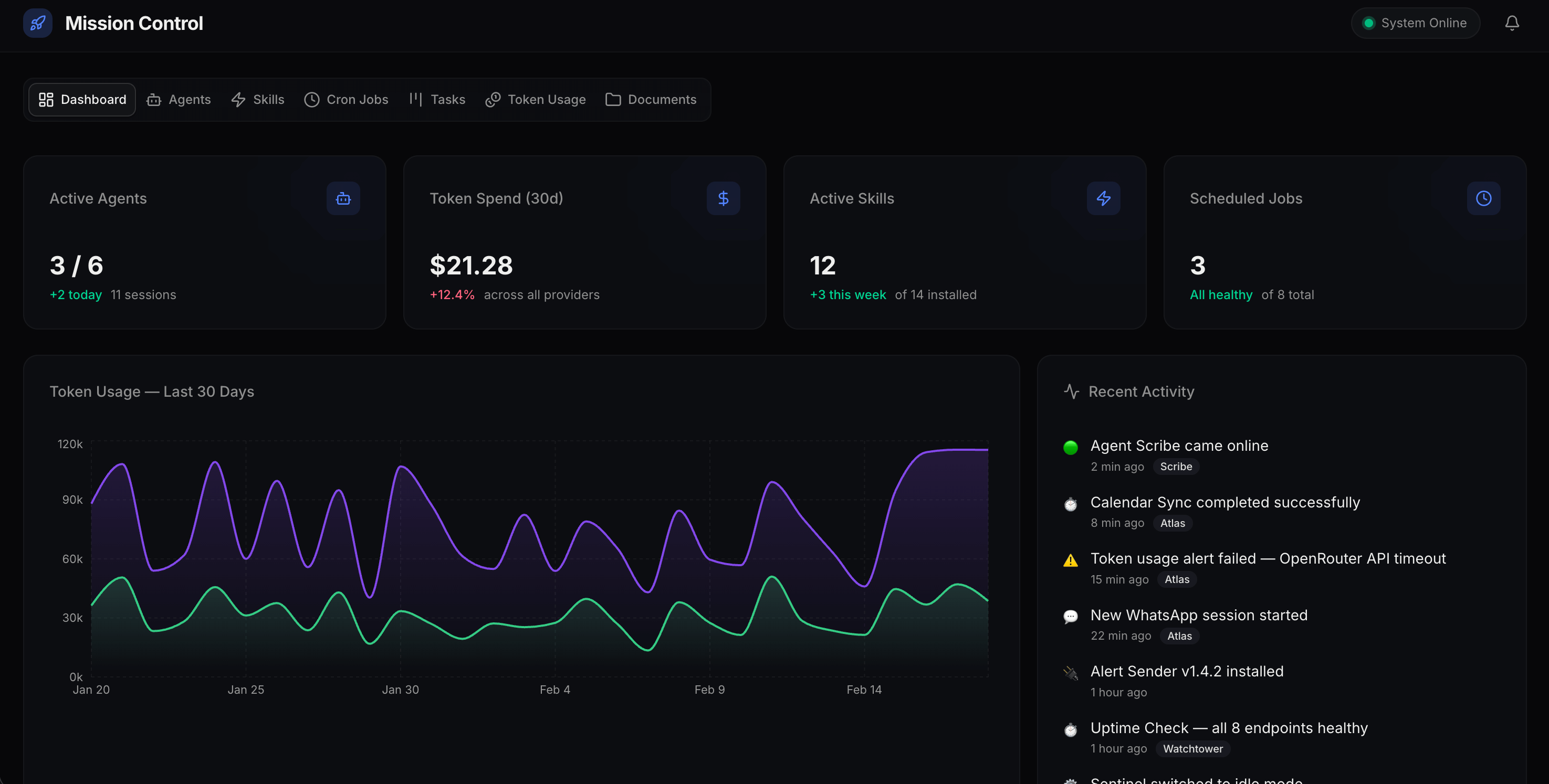
Task: Select the Atlas tag on Calendar Sync entry
Action: point(1172,523)
